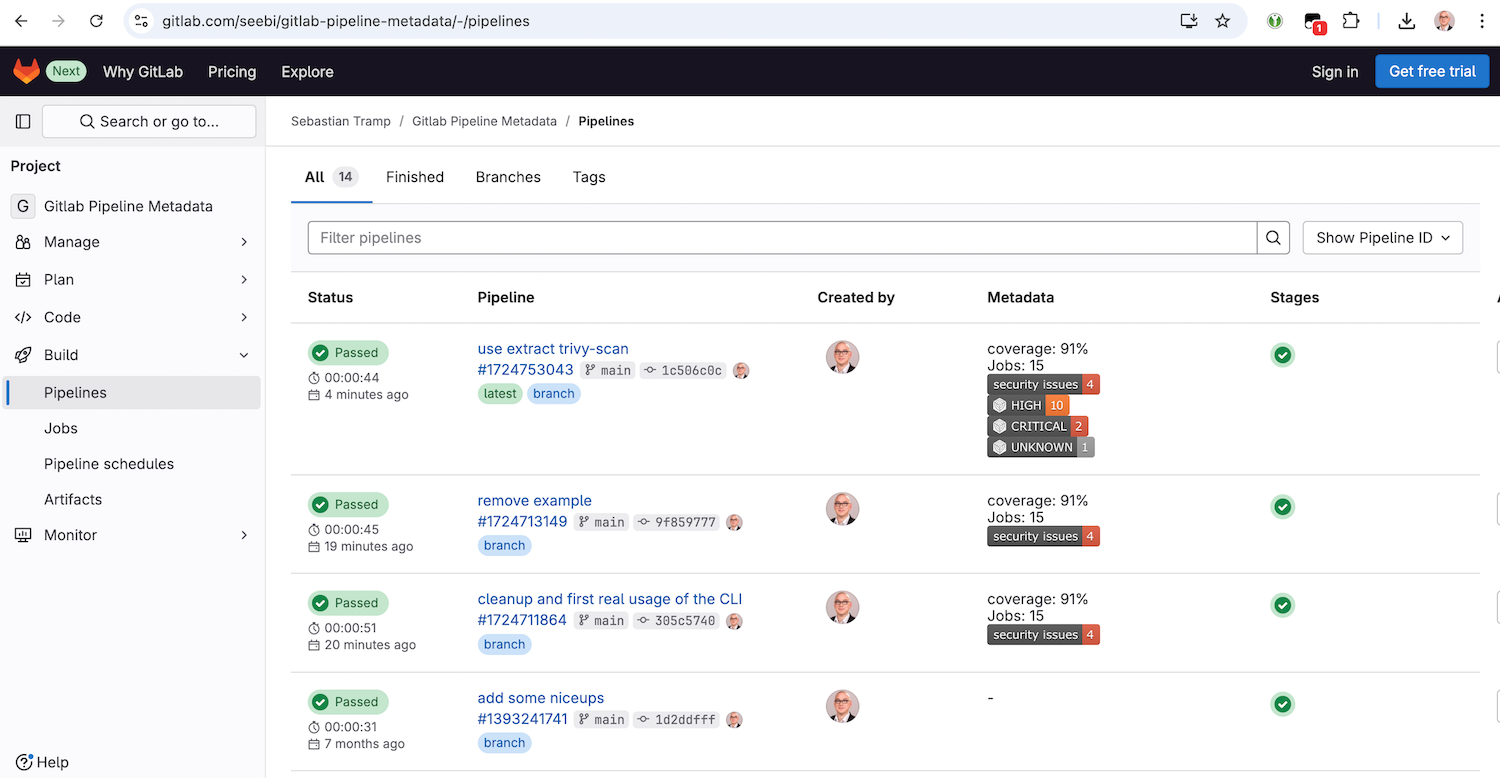Expand the Manage sidebar section
This screenshot has height=778, width=1500.
point(130,242)
